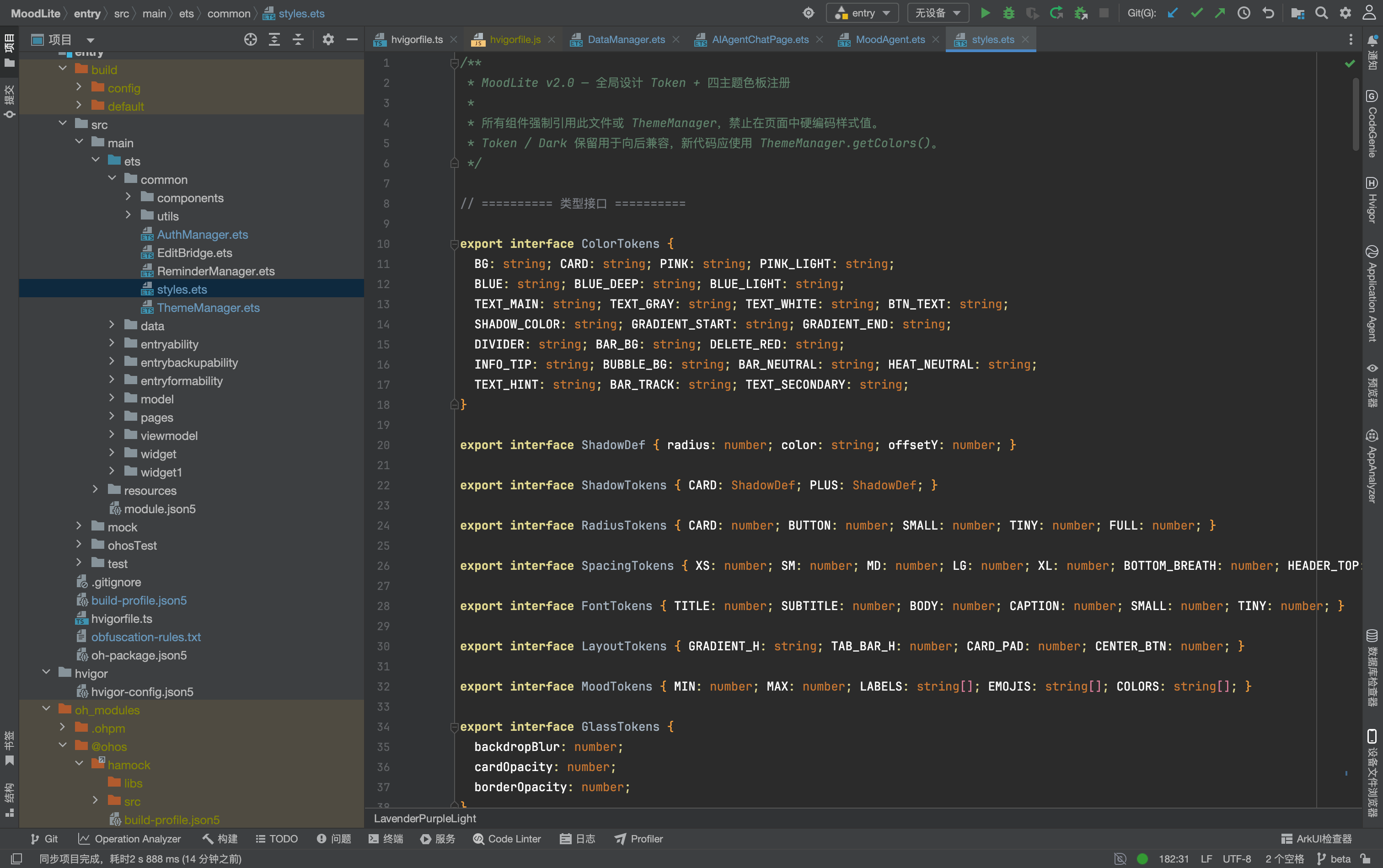
Task: Open the Code Linter tool window
Action: pyautogui.click(x=508, y=839)
